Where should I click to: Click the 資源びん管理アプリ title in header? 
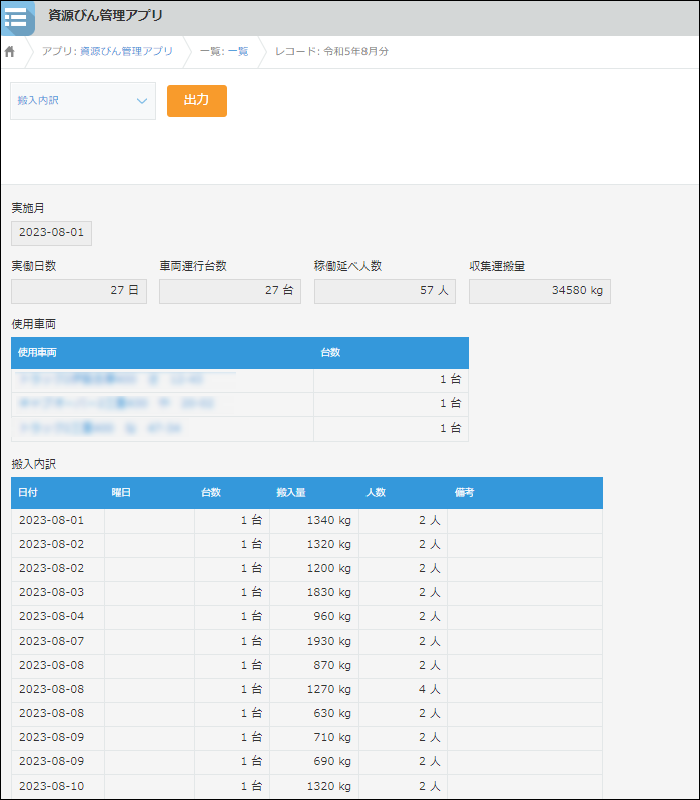tap(105, 16)
